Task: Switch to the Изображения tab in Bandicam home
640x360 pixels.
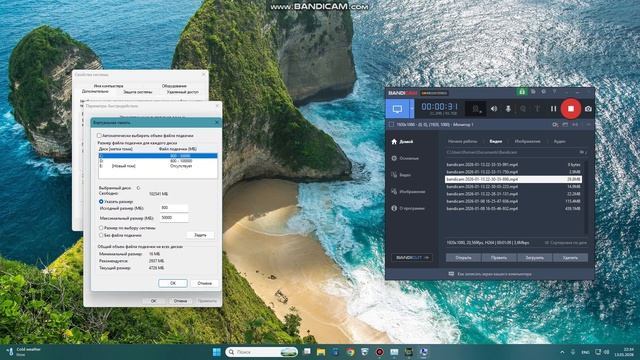Action: coord(527,142)
